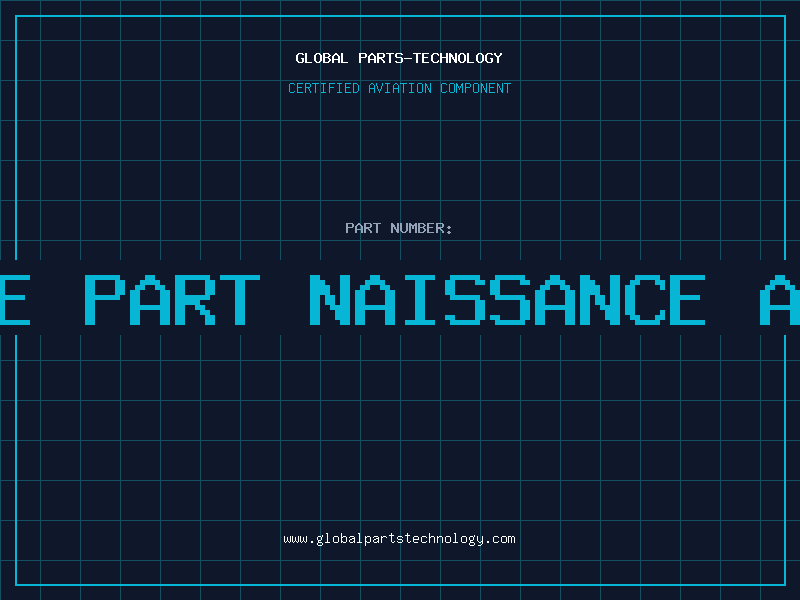The width and height of the screenshot is (800, 600).
Task: Click PARTS-TECHNOLOGY in the white heading
Action: [431, 58]
